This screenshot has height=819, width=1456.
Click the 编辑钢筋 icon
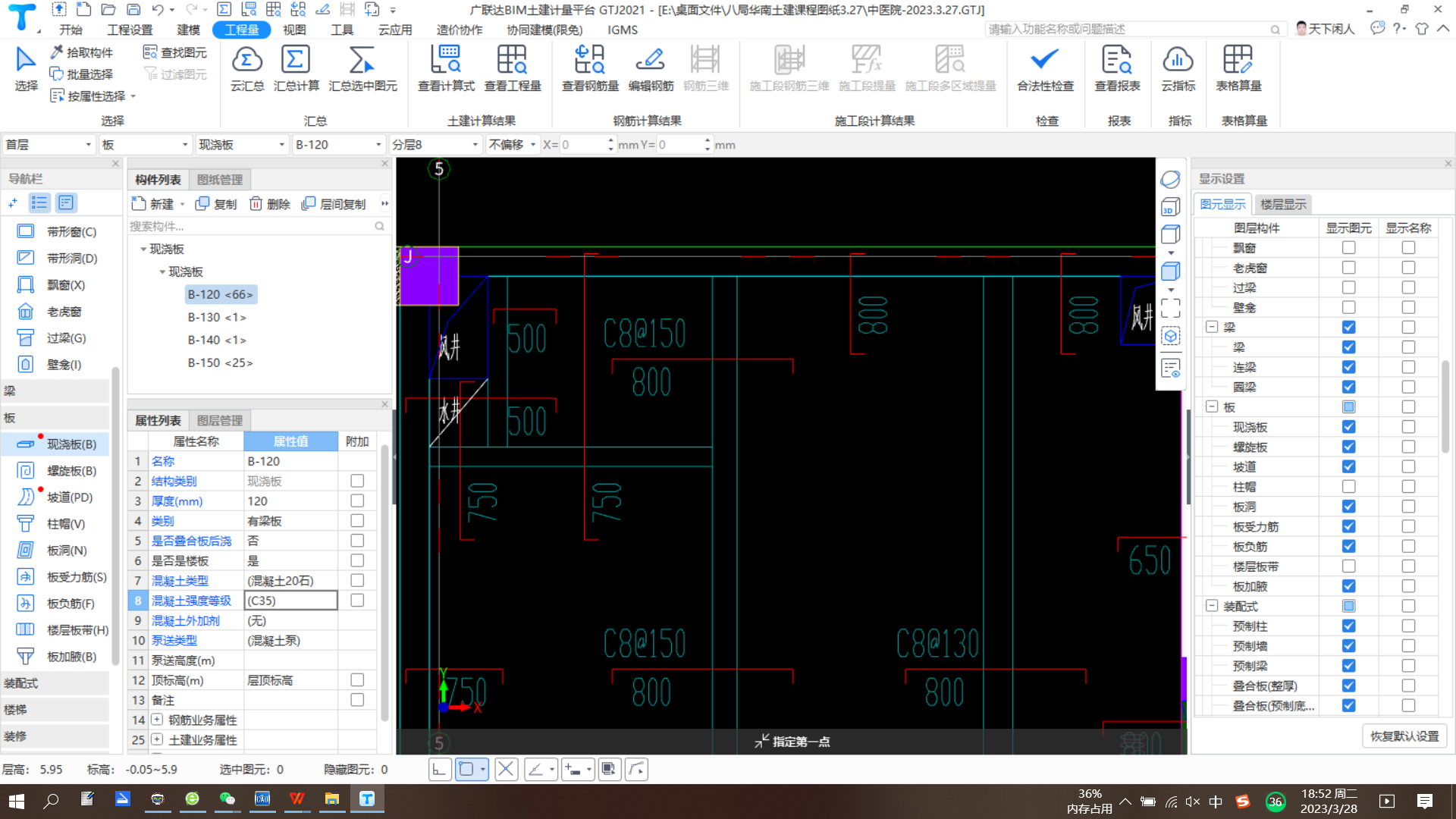651,68
